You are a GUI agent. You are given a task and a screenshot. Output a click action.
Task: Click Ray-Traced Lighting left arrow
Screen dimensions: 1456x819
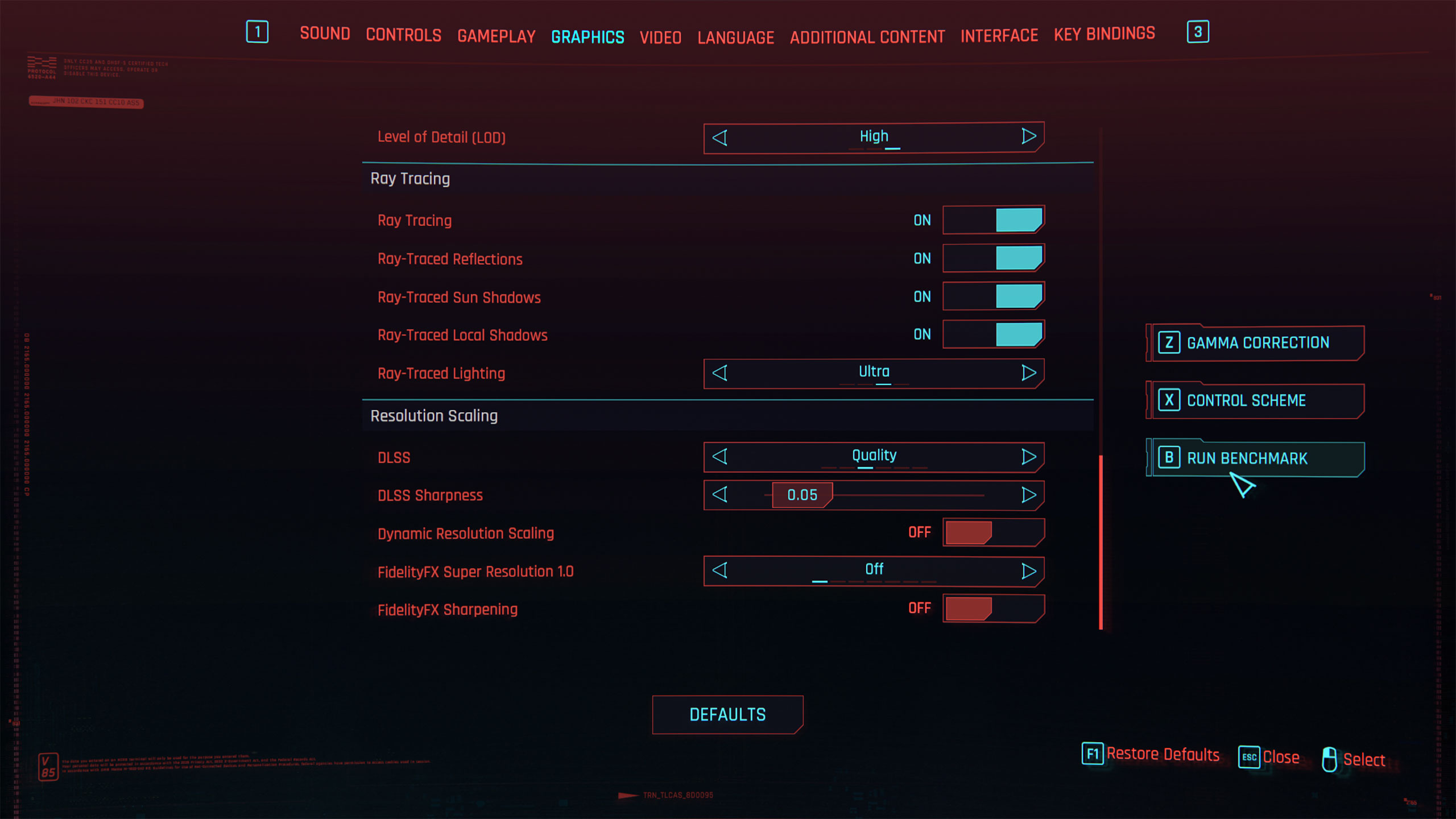click(x=720, y=373)
